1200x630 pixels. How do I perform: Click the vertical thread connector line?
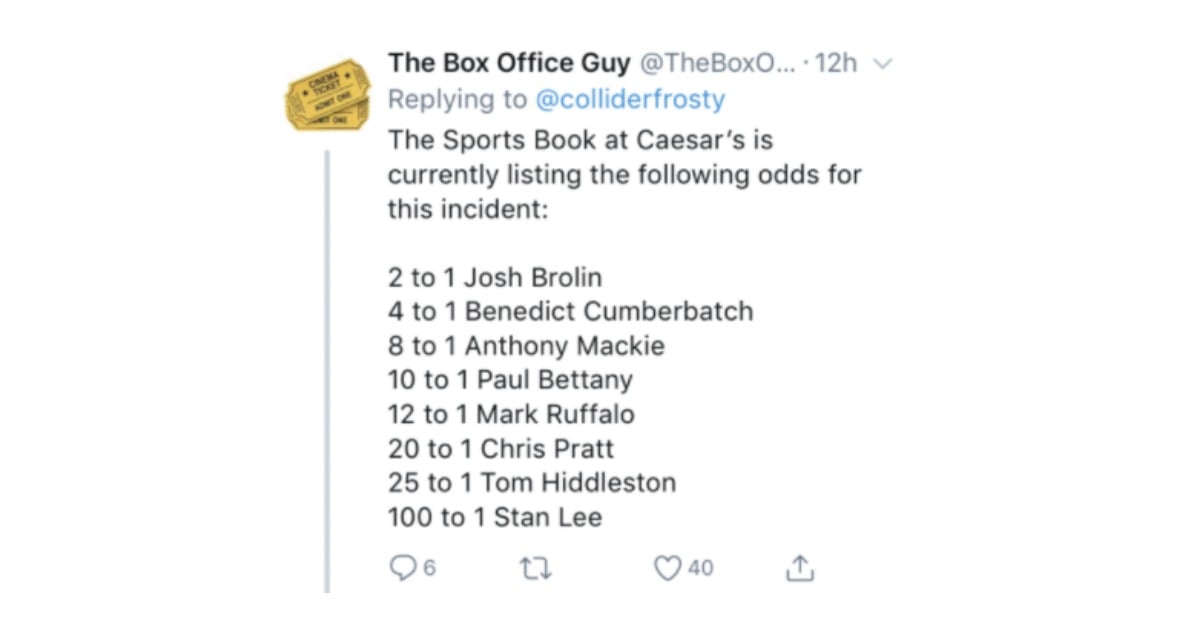point(327,372)
